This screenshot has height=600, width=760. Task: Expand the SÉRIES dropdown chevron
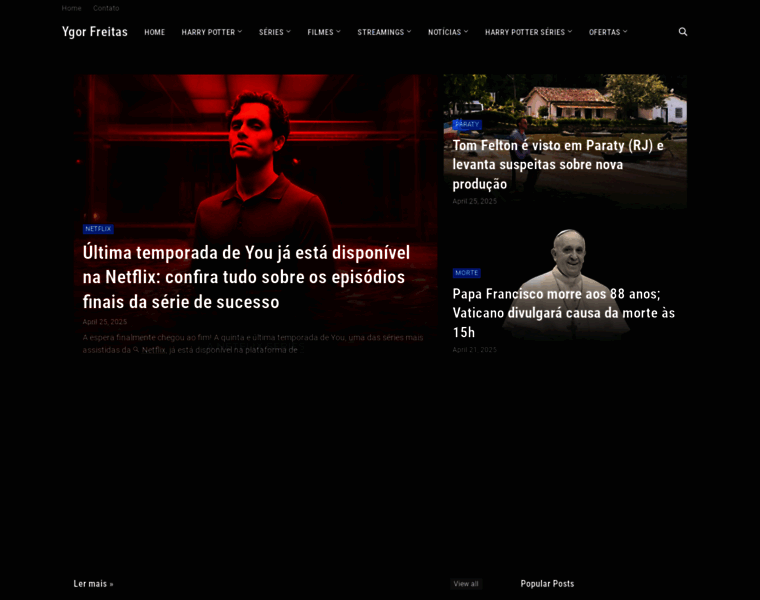point(288,32)
